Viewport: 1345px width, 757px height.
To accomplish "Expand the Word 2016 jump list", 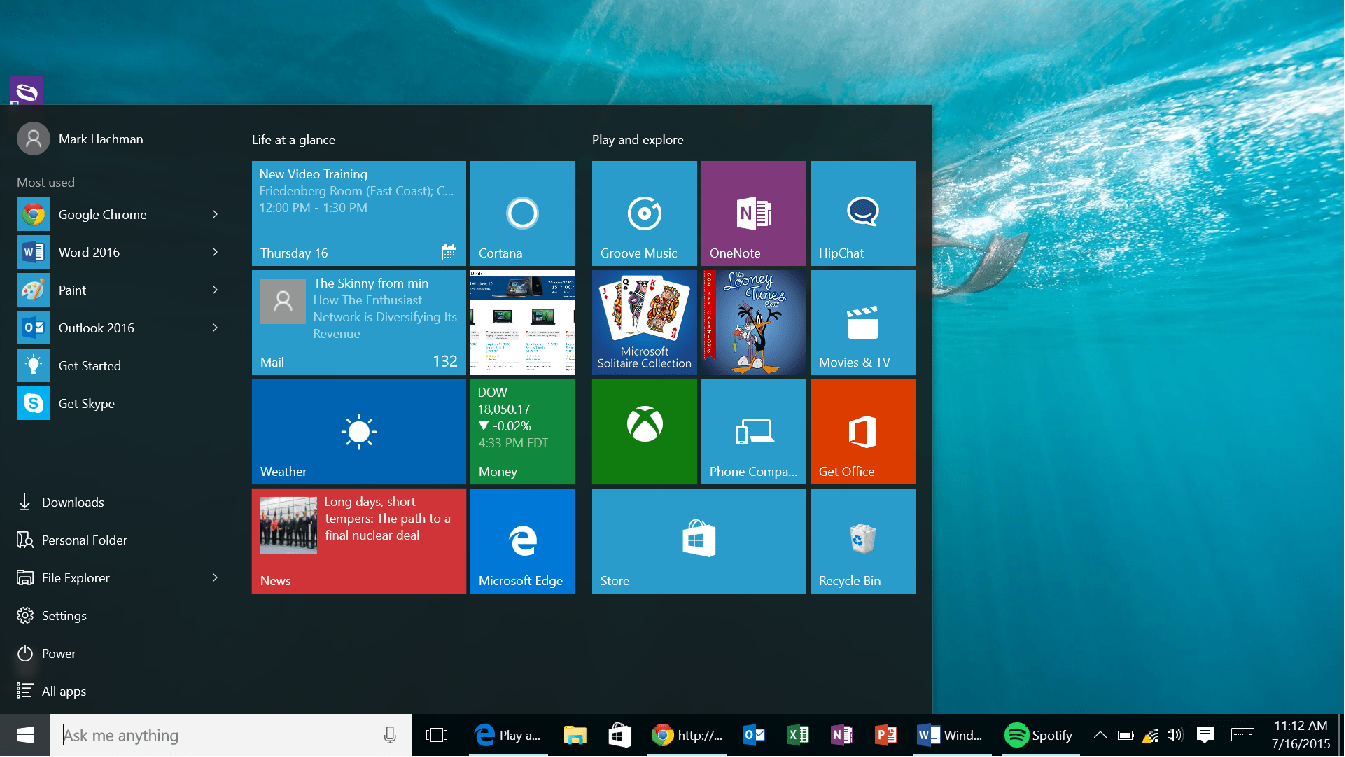I will click(x=216, y=252).
